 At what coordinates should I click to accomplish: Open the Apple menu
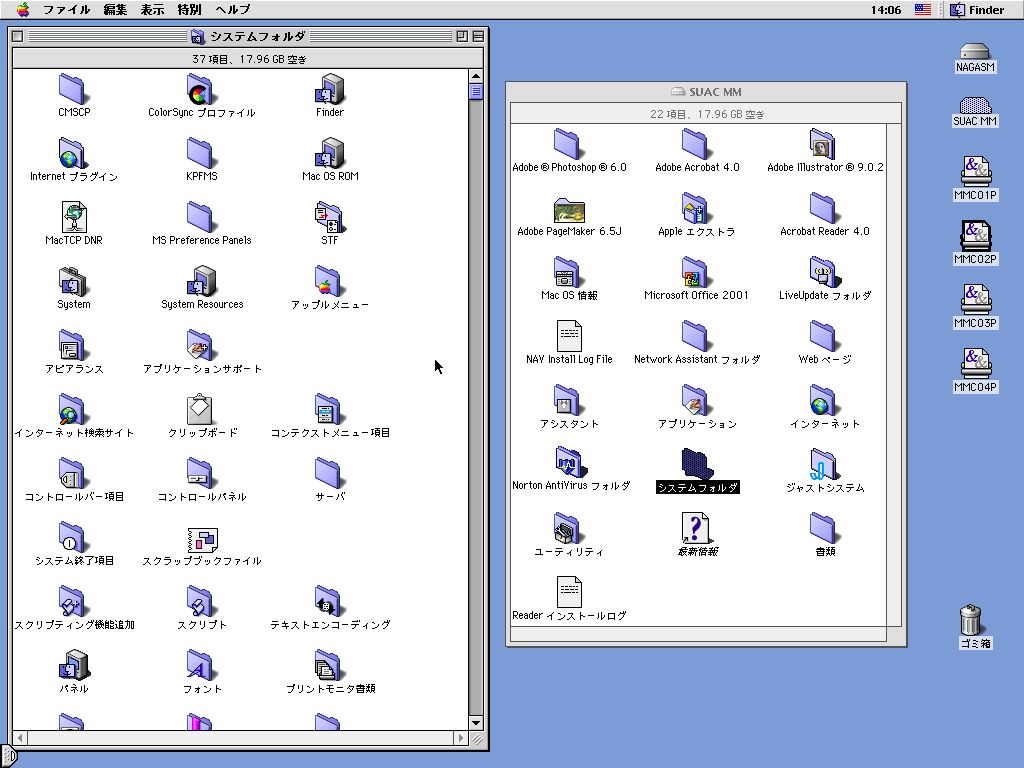tap(23, 9)
